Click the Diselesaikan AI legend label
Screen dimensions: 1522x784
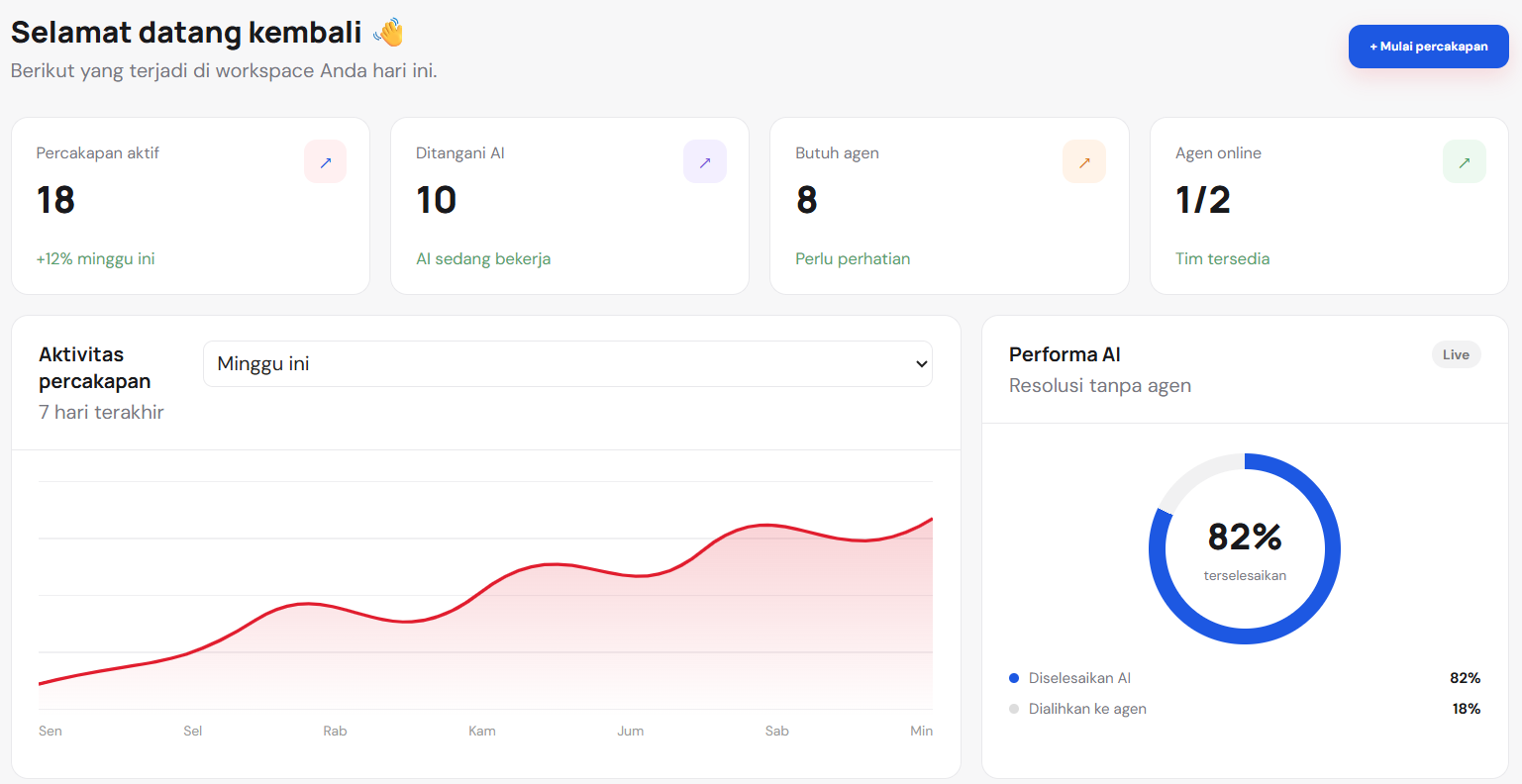(x=1079, y=678)
